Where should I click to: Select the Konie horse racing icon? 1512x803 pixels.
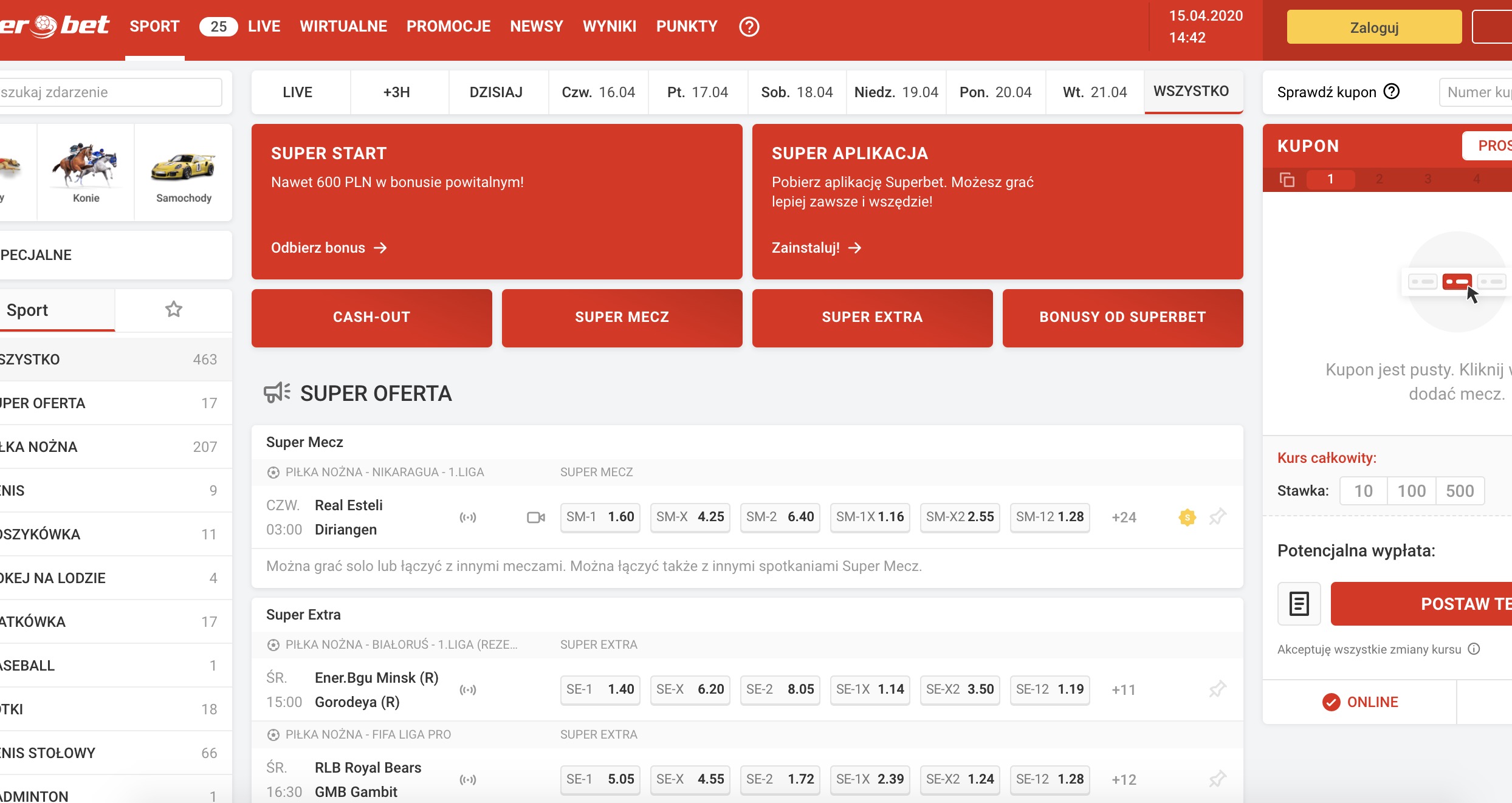(86, 173)
